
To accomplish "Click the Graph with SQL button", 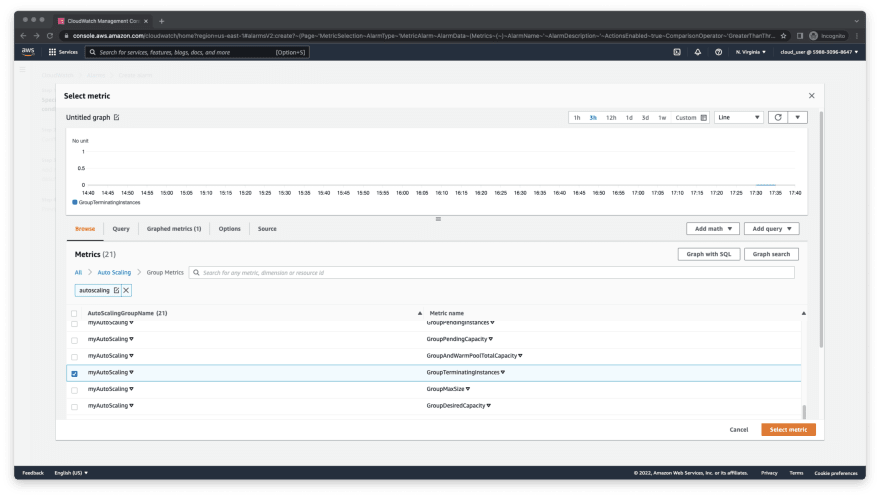I will point(709,254).
